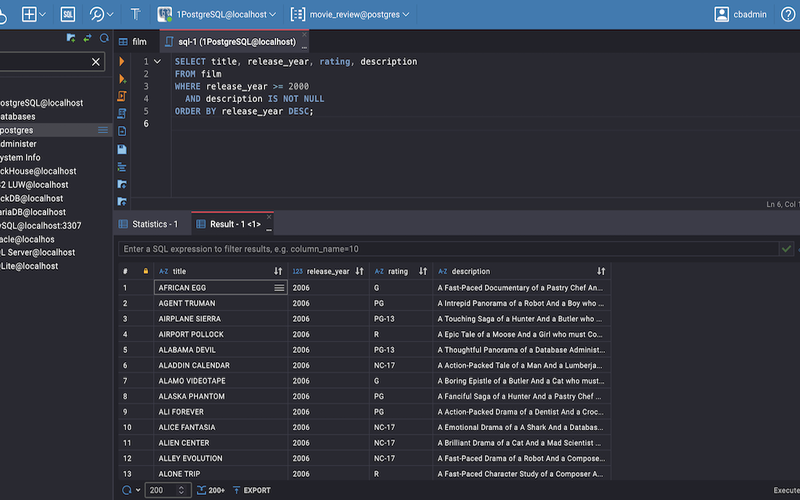Open auto-refresh dropdown arrow
Viewport: 800px width, 500px height.
(138, 490)
